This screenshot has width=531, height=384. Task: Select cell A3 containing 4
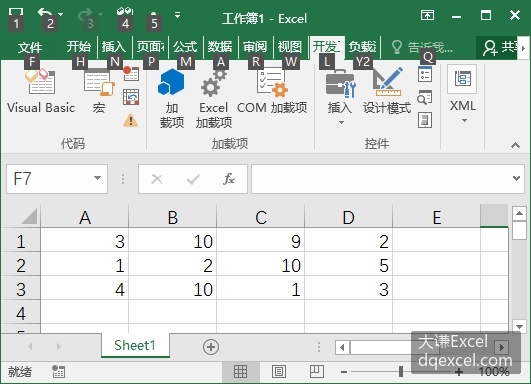(85, 290)
